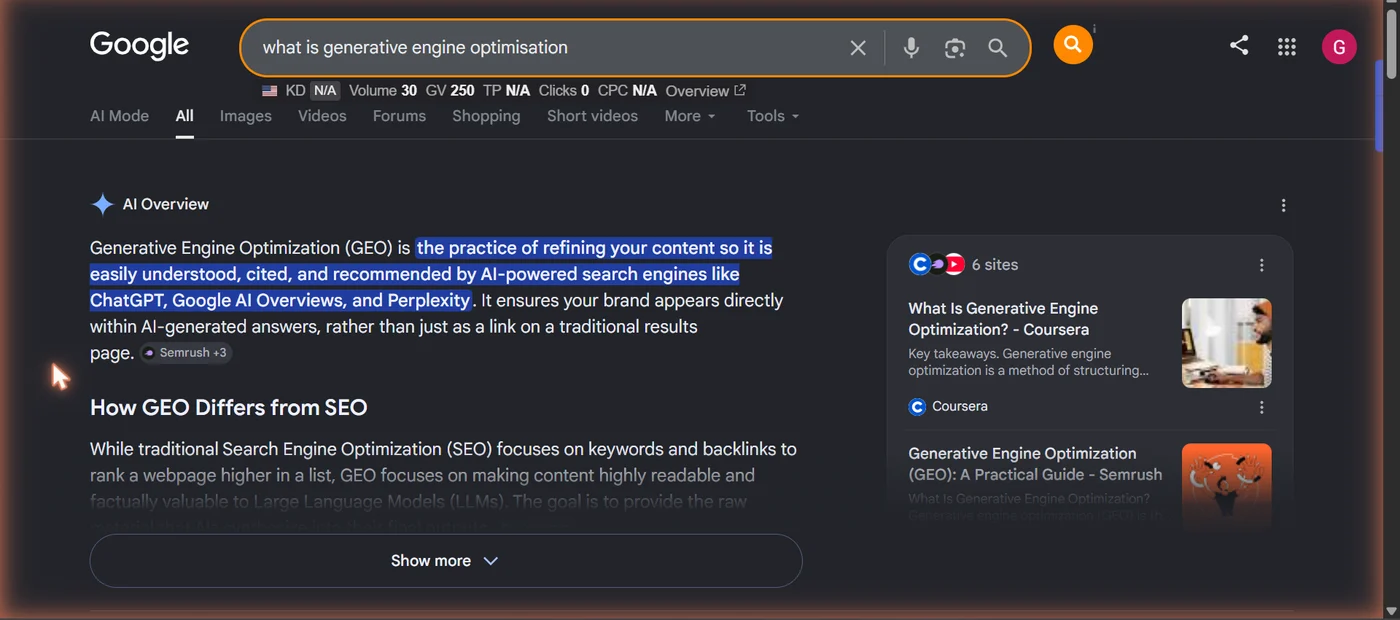Open the Overview external link icon
1400x620 pixels.
[x=740, y=90]
